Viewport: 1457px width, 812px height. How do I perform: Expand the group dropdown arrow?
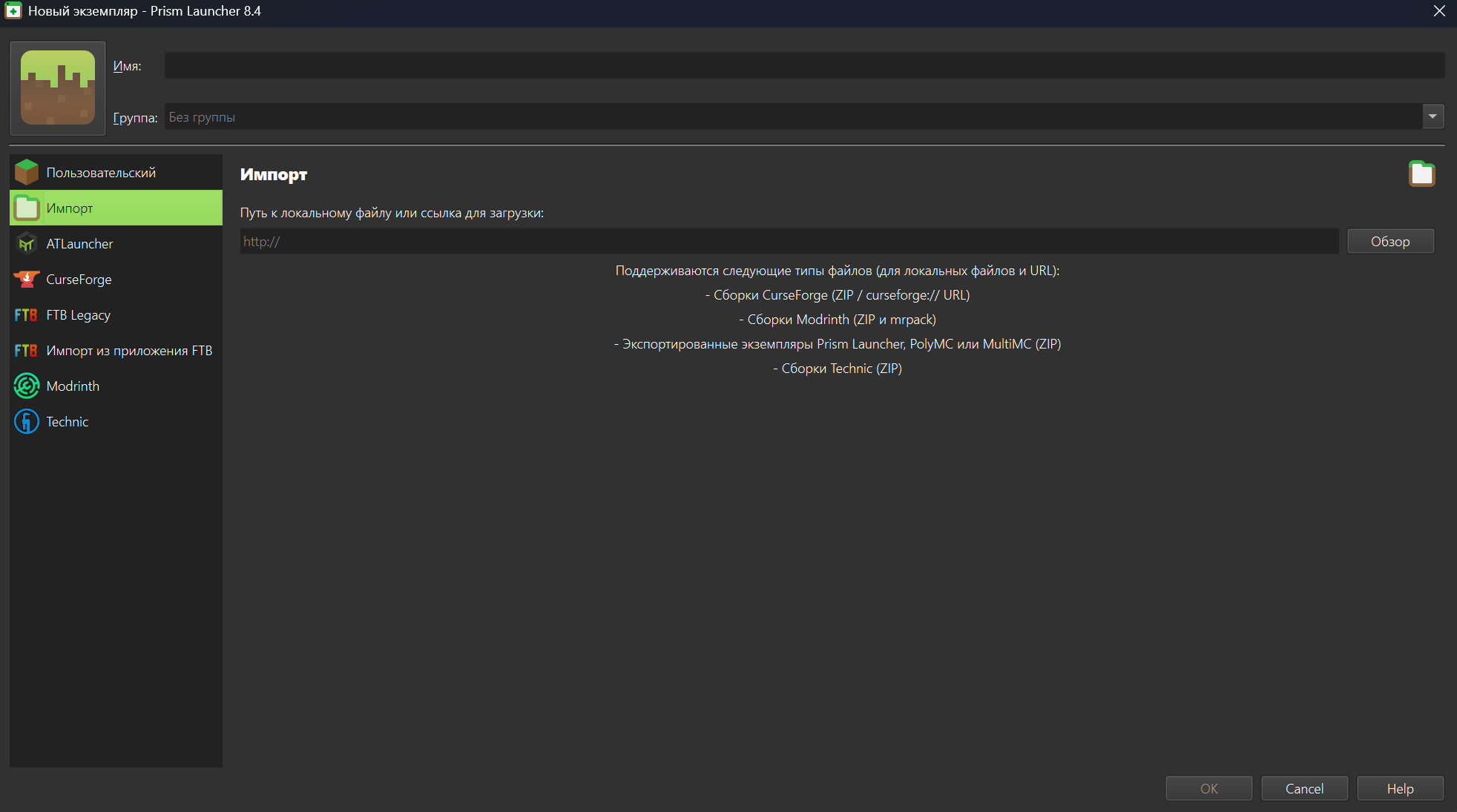1433,116
